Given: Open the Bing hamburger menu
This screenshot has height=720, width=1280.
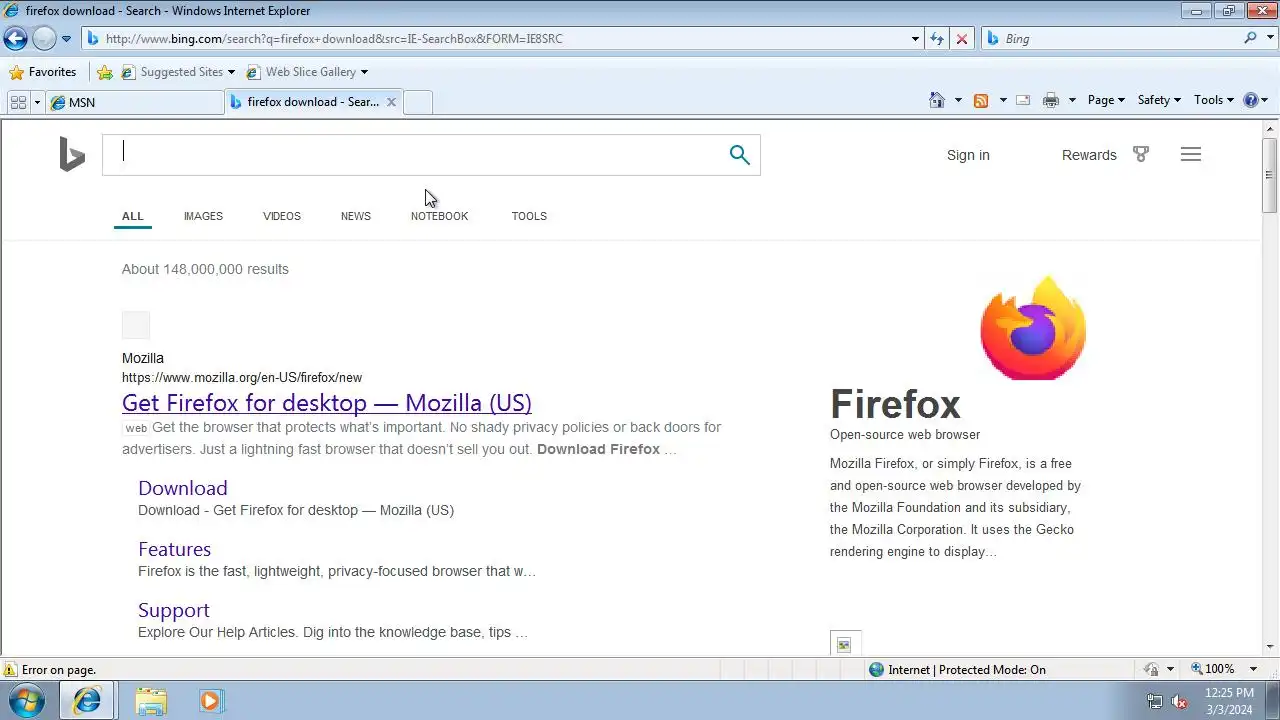Looking at the screenshot, I should pyautogui.click(x=1190, y=154).
